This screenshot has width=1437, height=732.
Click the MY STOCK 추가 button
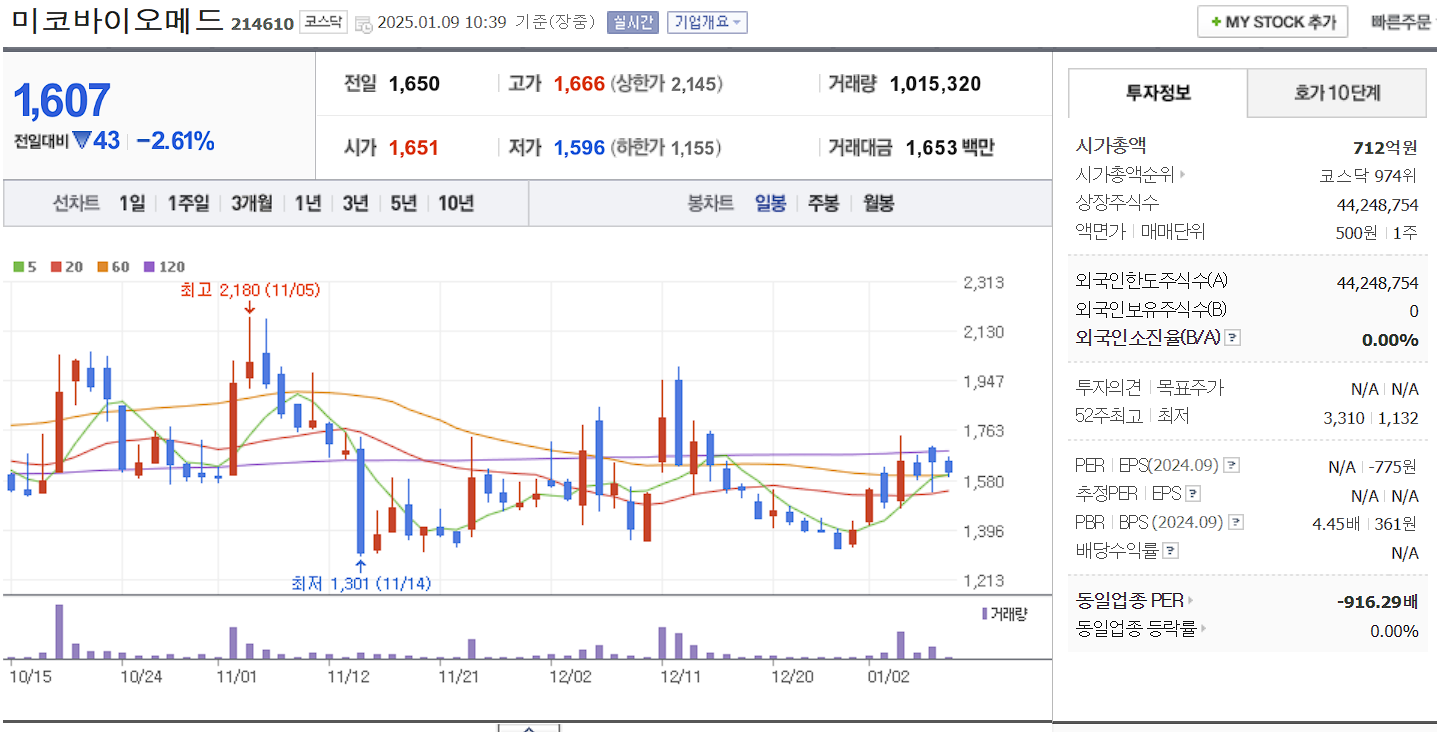[1272, 21]
